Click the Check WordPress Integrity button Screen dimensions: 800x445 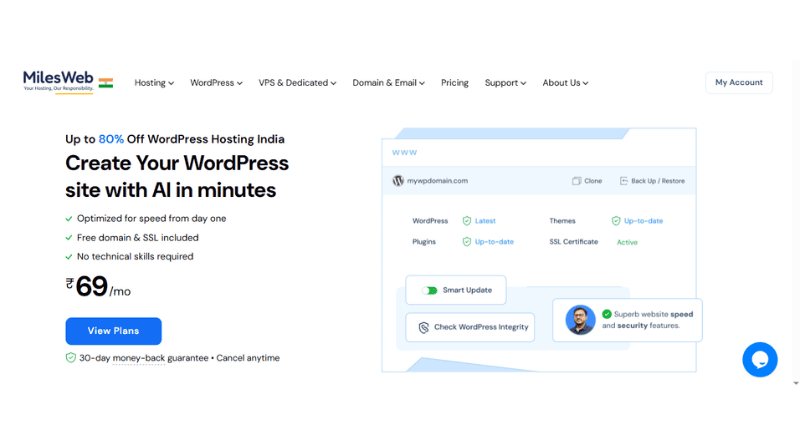pyautogui.click(x=470, y=327)
